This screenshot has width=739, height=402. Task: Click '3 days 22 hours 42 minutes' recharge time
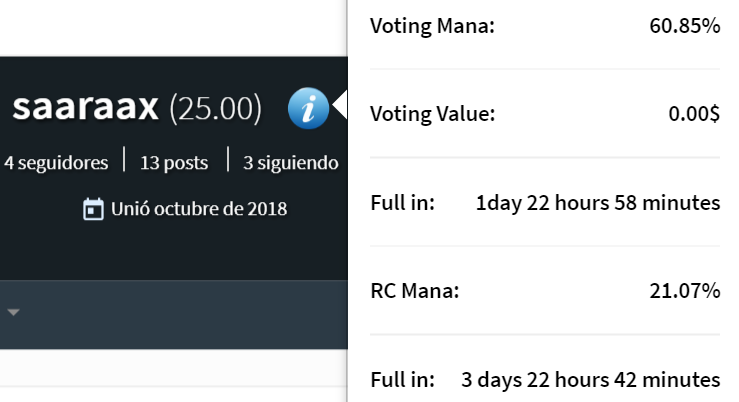click(x=590, y=380)
